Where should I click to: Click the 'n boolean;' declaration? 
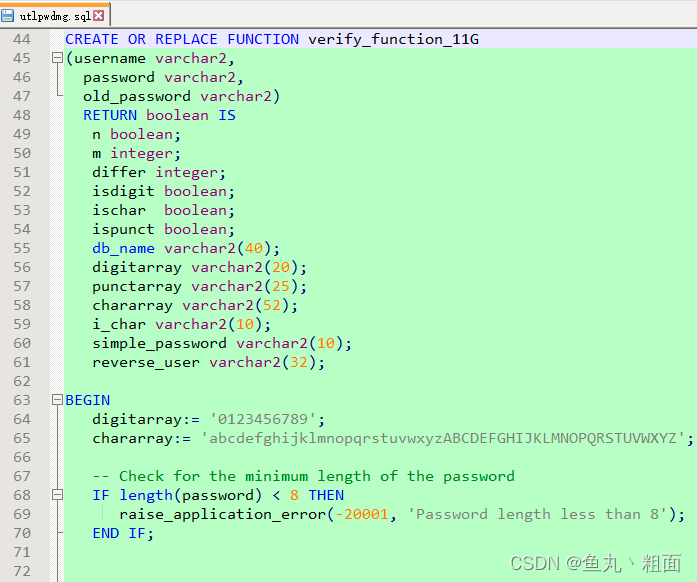[136, 134]
